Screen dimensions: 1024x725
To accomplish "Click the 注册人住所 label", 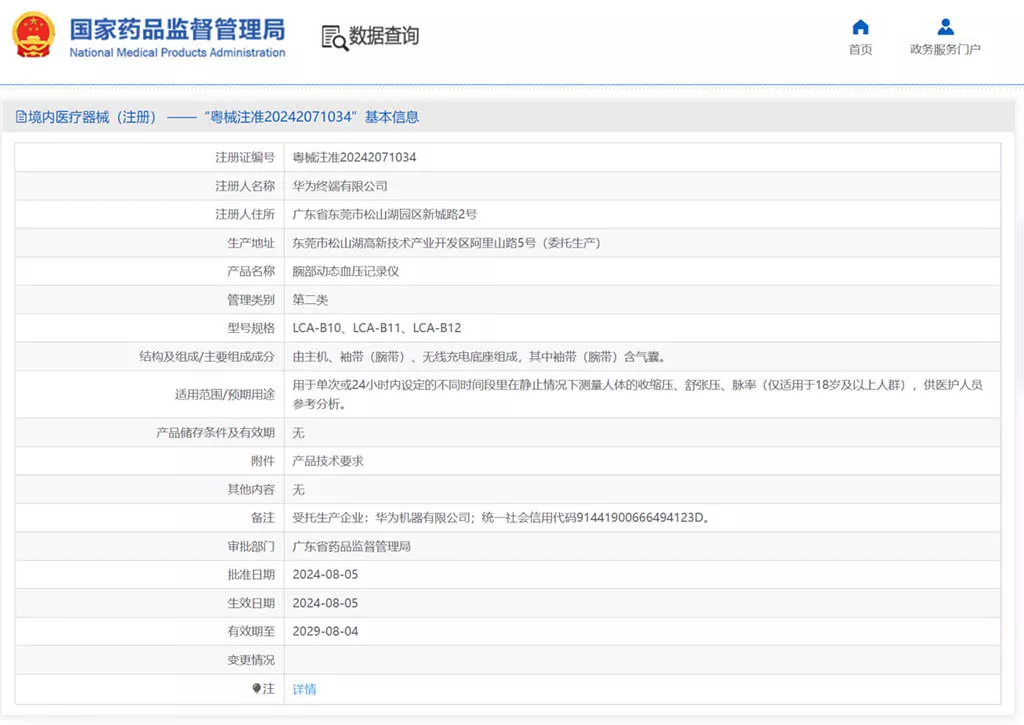I will (245, 214).
